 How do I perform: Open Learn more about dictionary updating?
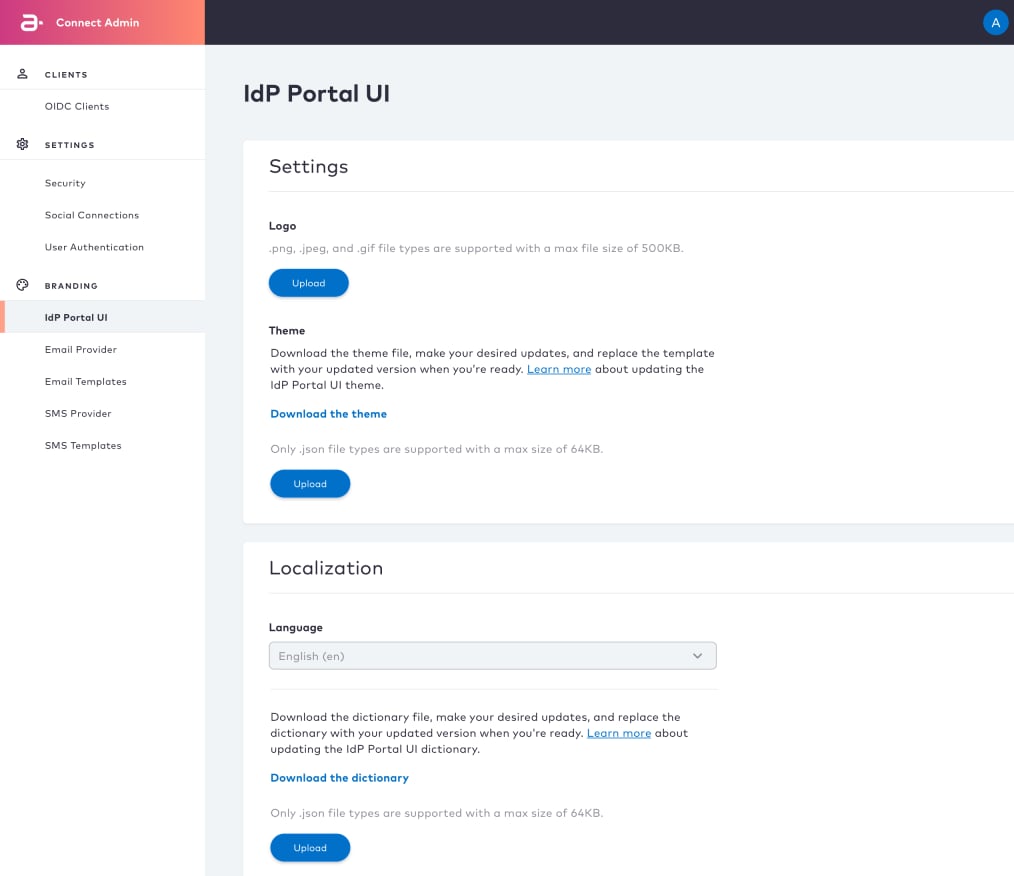tap(619, 733)
